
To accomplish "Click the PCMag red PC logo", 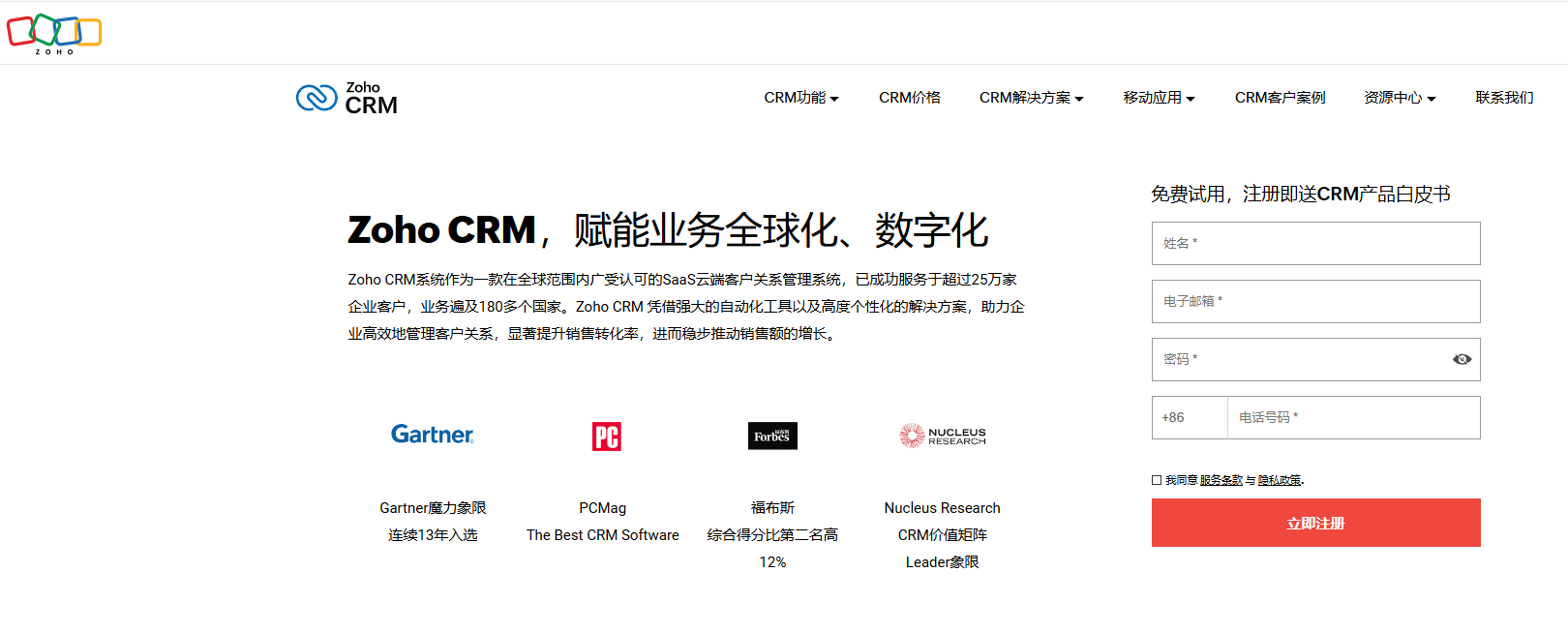I will pyautogui.click(x=607, y=437).
